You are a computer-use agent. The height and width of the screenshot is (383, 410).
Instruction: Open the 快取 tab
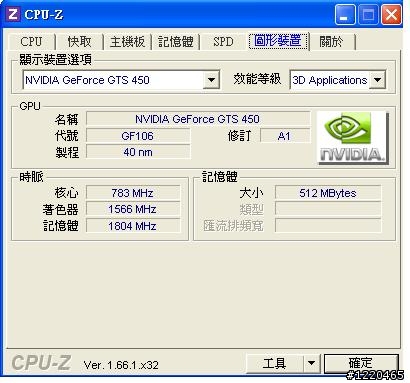tap(79, 42)
